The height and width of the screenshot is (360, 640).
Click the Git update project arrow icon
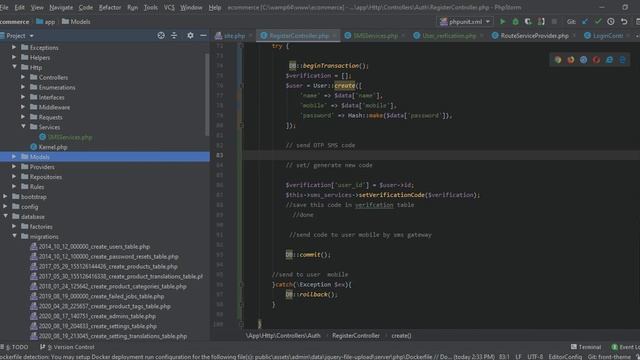[x=585, y=22]
